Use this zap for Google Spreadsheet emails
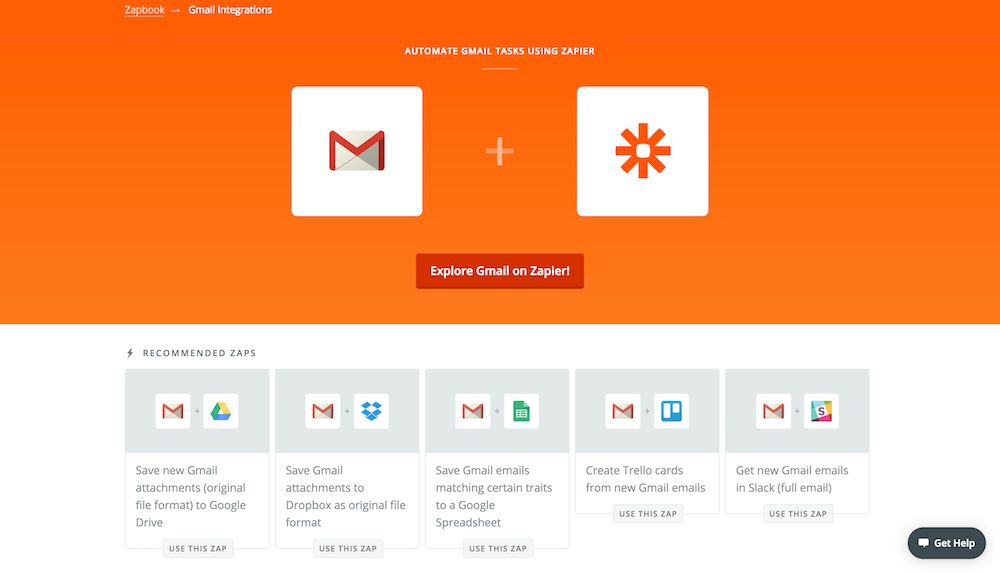Viewport: 1000px width, 573px height. point(497,548)
